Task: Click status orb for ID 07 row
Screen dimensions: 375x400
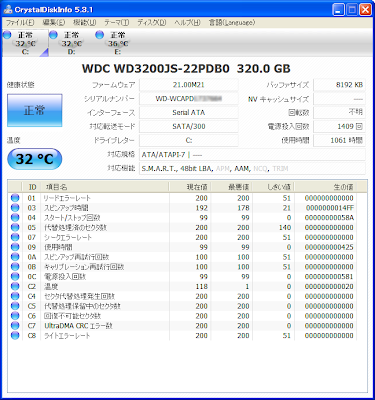Action: point(15,237)
